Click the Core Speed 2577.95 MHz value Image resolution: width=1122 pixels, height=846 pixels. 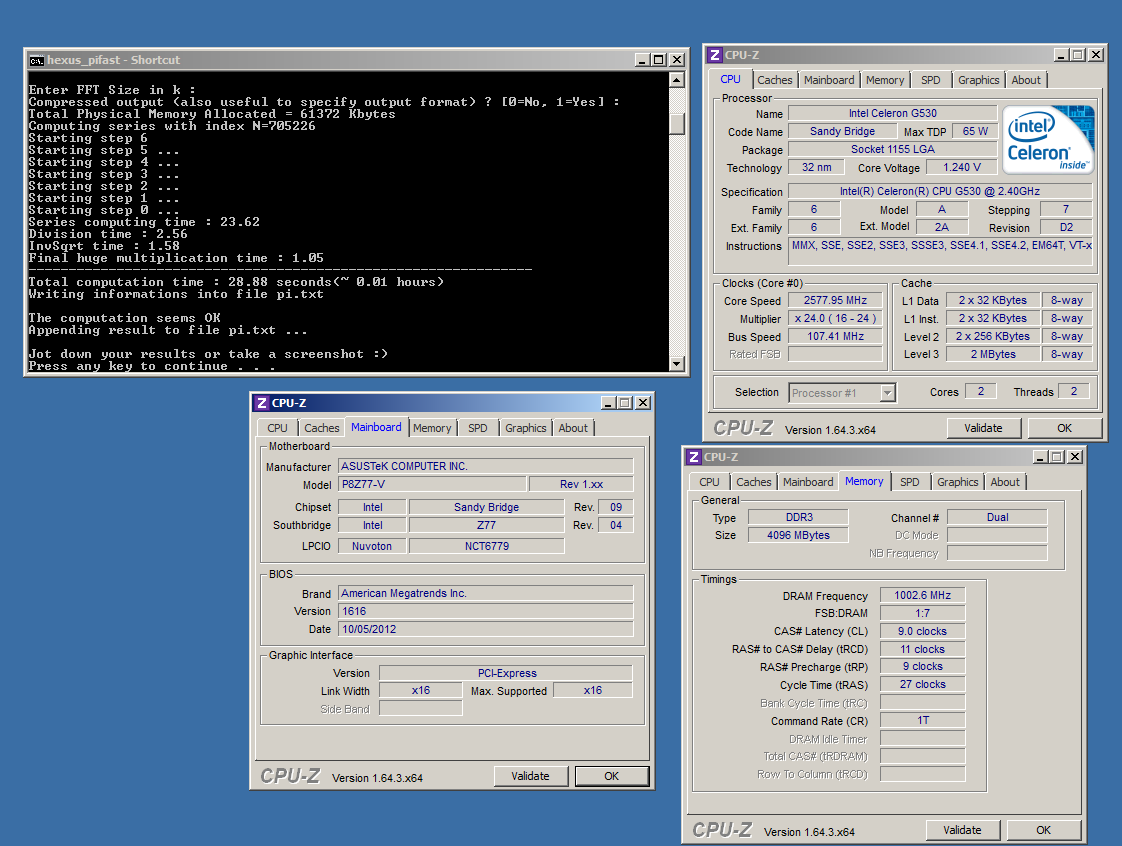click(835, 301)
